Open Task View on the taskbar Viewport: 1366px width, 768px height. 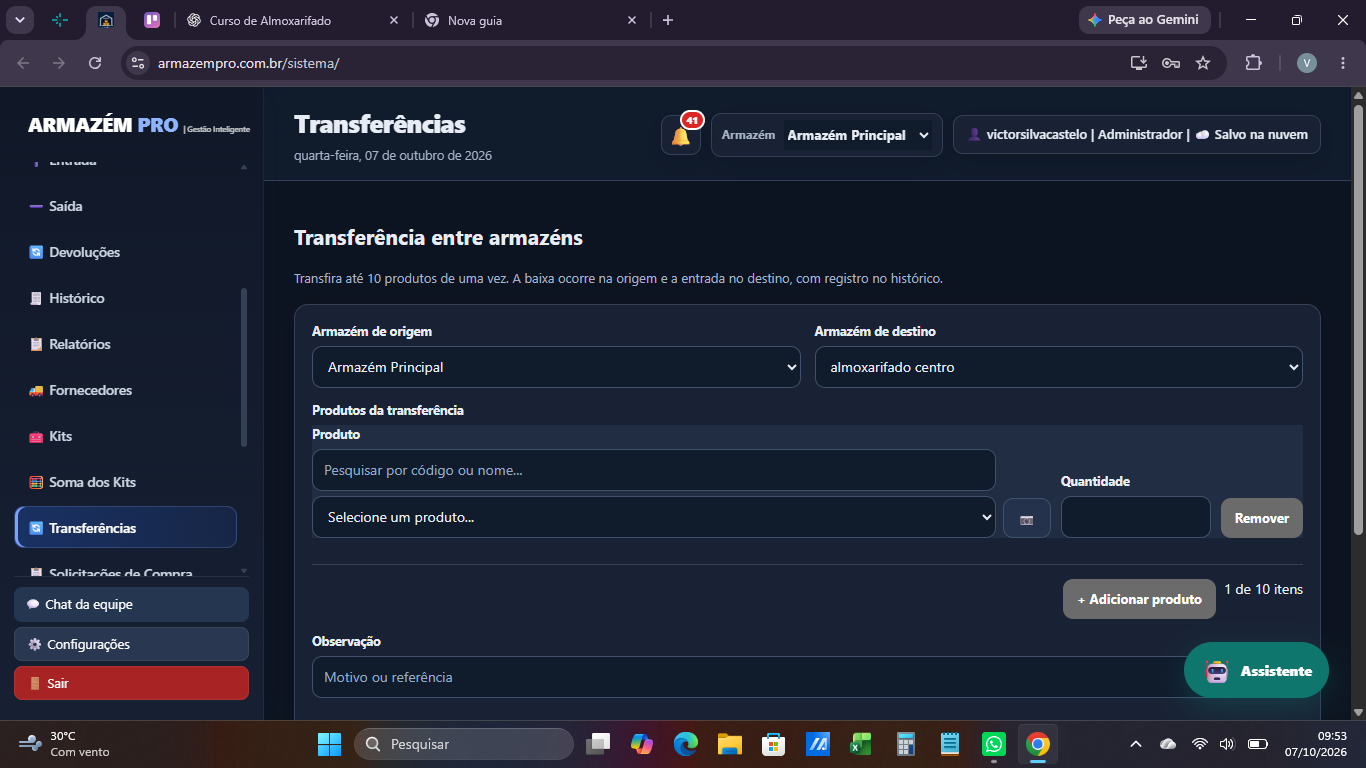pos(598,744)
